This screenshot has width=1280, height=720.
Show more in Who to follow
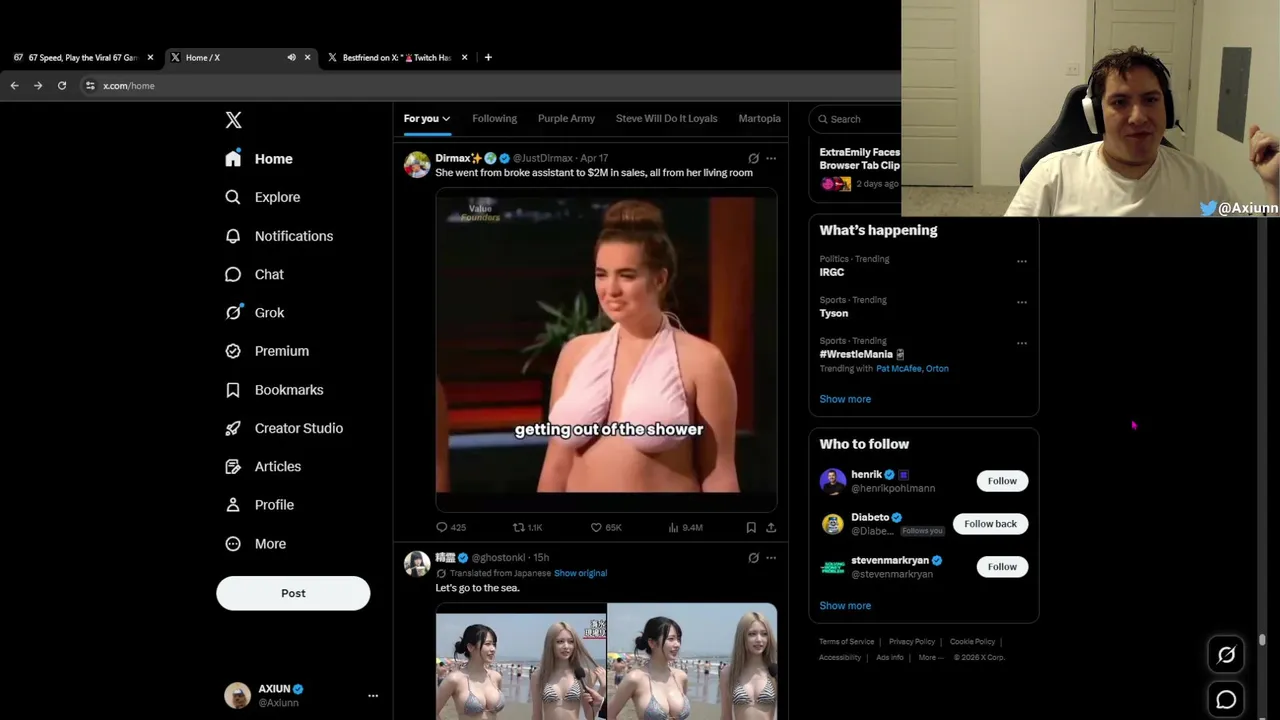845,606
